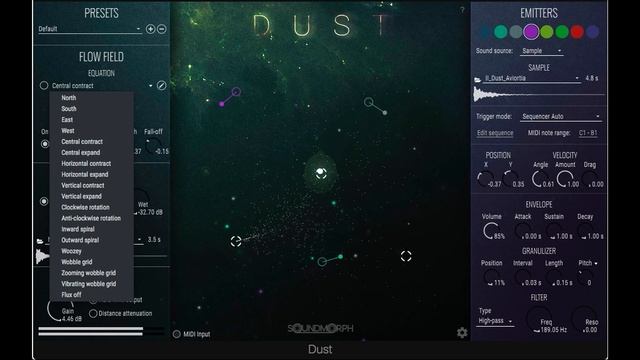Screen dimensions: 640x360
Task: Click the Edit sequence link
Action: click(495, 133)
